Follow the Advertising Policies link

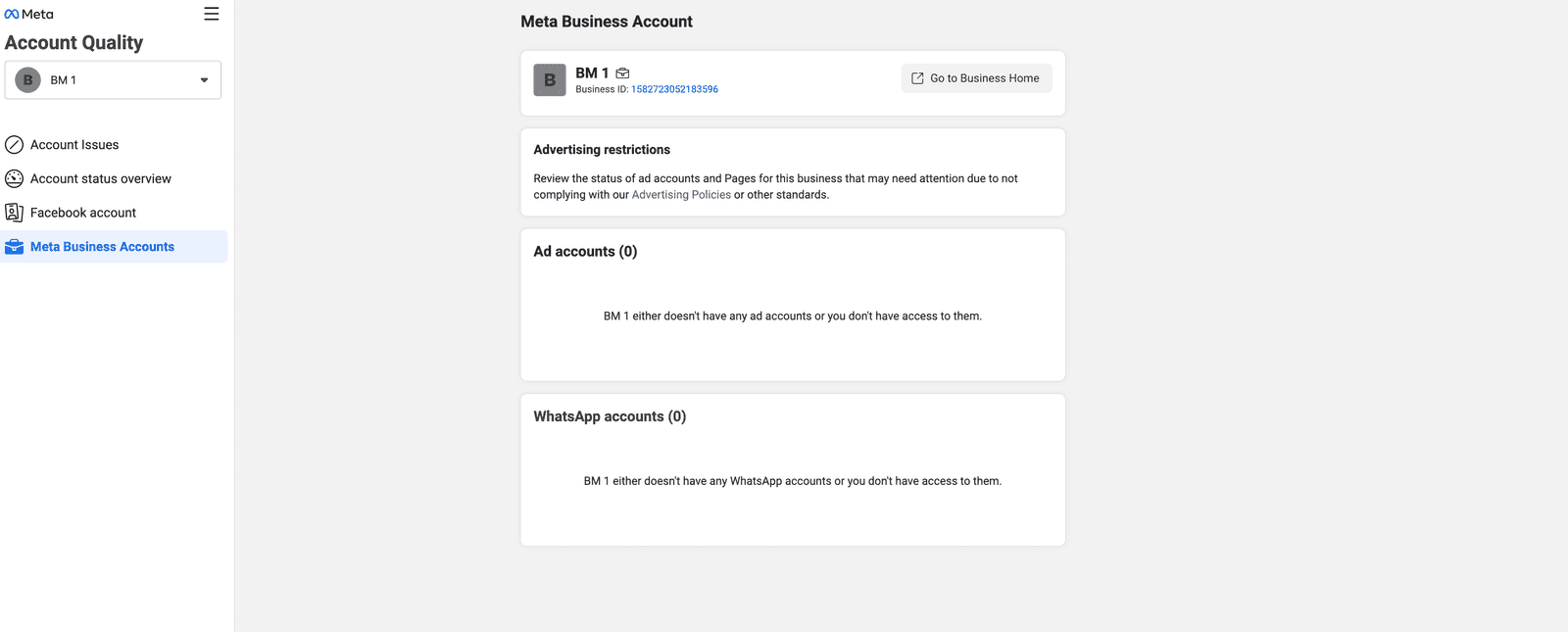pyautogui.click(x=681, y=195)
